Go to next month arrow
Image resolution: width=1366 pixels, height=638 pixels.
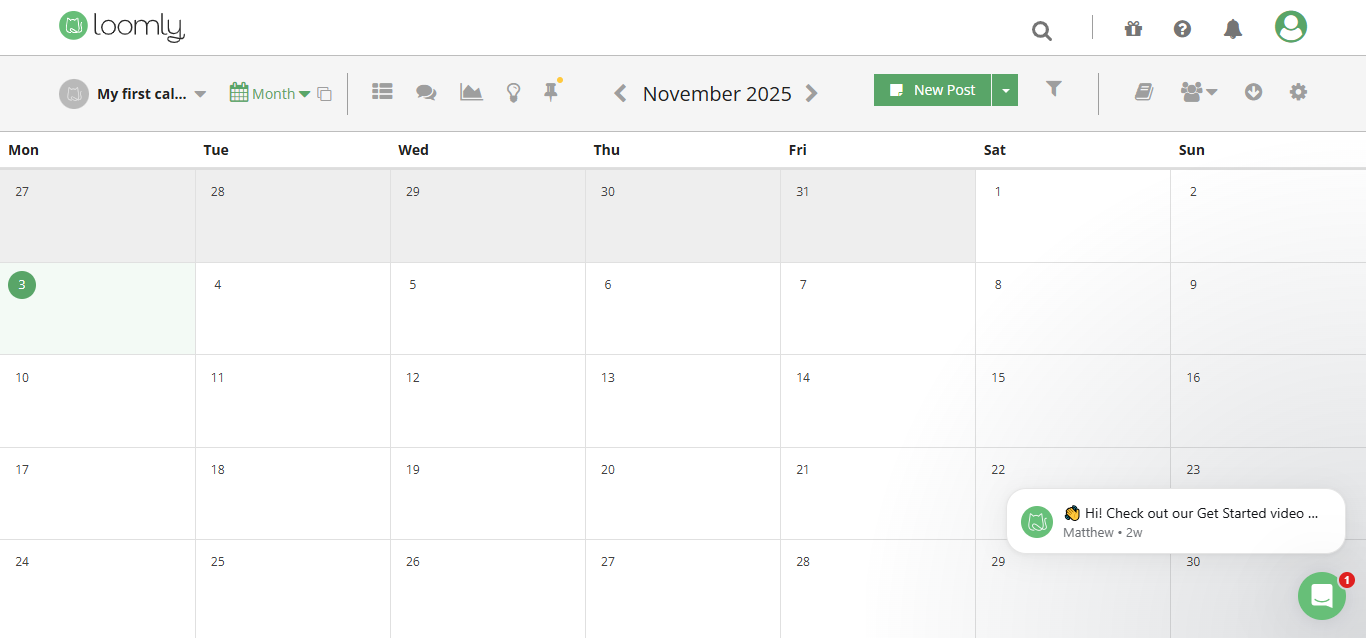click(x=812, y=93)
